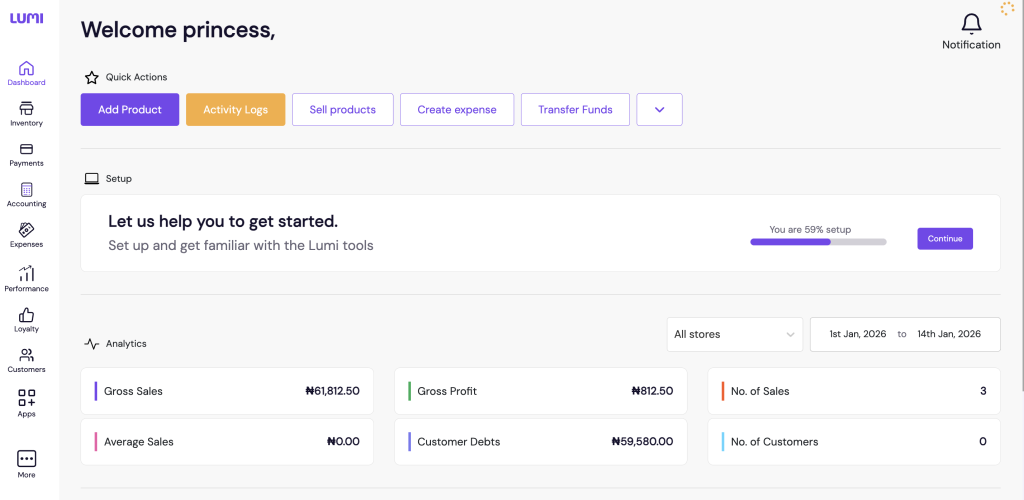Viewport: 1024px width, 500px height.
Task: Open Activity Logs
Action: coord(235,110)
